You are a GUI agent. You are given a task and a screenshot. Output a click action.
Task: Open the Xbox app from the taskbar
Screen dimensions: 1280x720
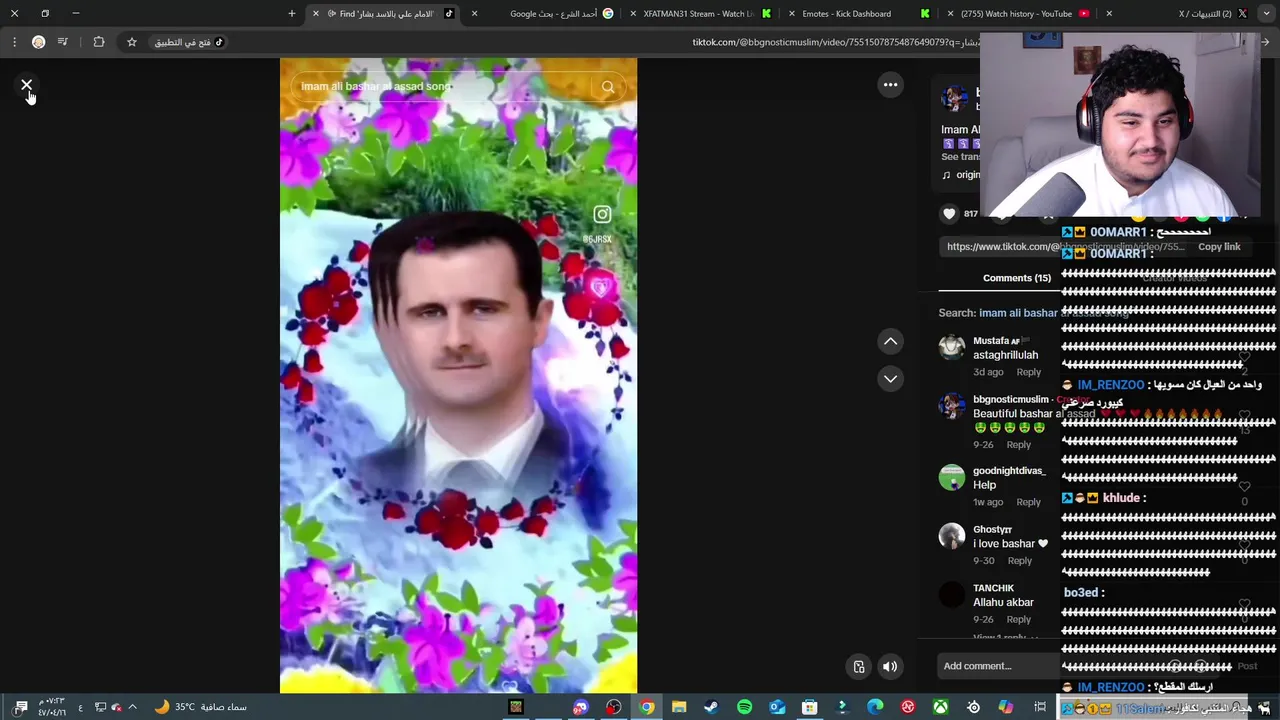click(x=940, y=707)
